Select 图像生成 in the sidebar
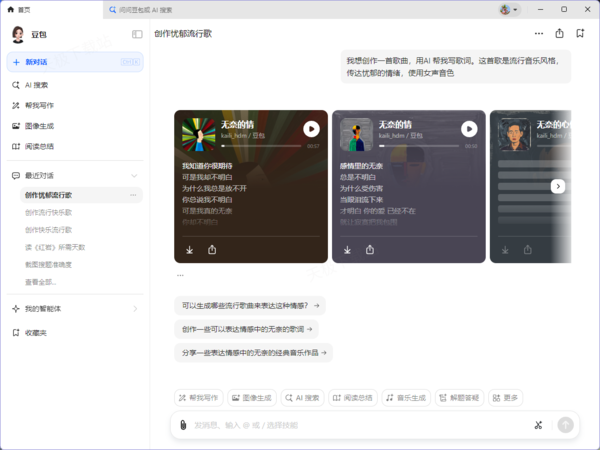This screenshot has height=450, width=600. click(39, 126)
